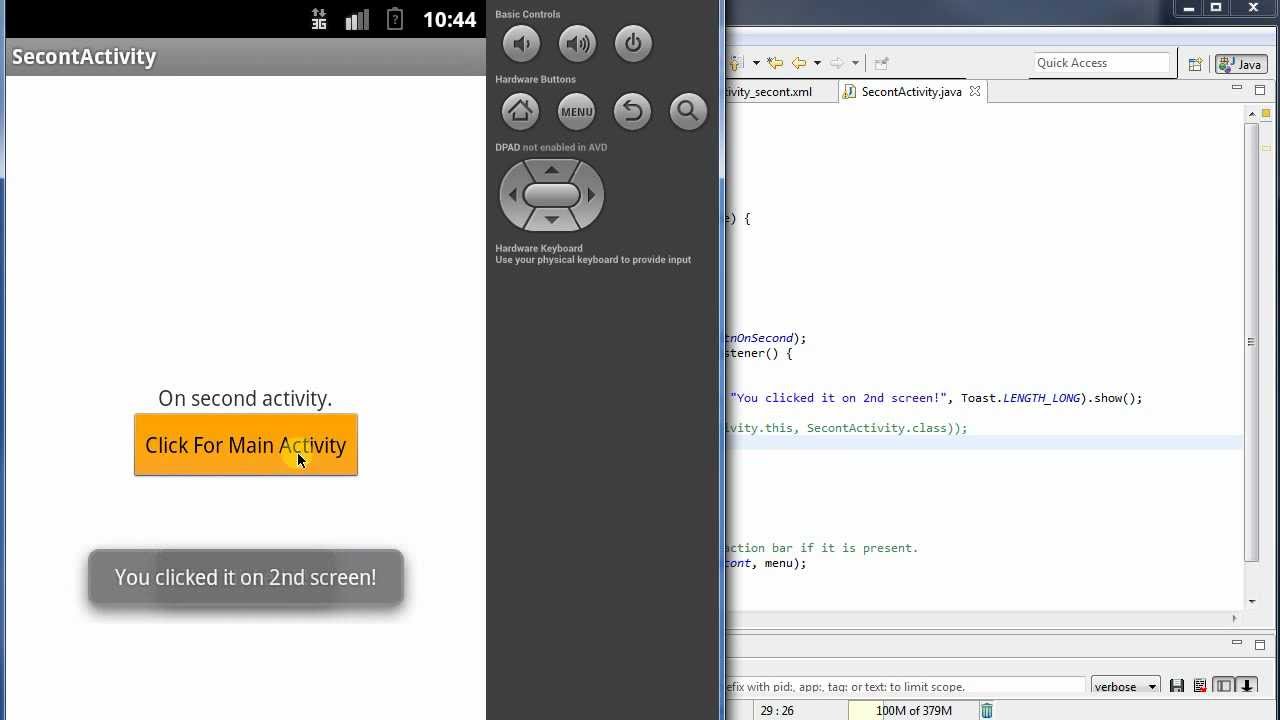Click the DPAD up arrow

pyautogui.click(x=552, y=170)
